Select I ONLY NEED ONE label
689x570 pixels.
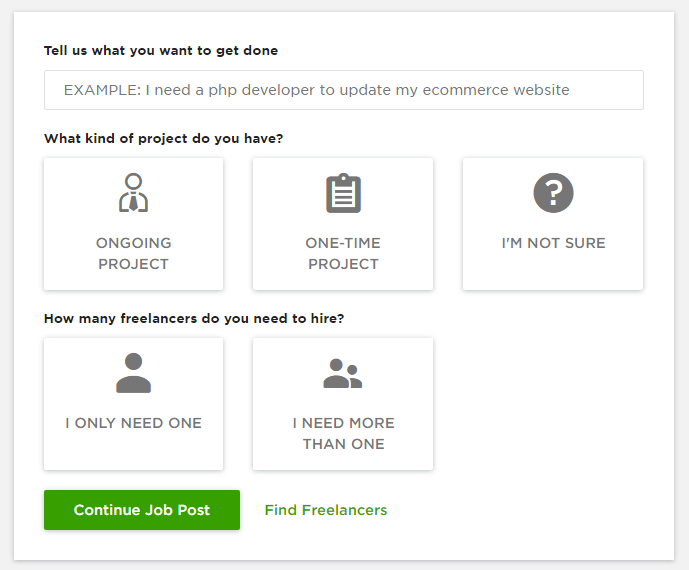134,423
